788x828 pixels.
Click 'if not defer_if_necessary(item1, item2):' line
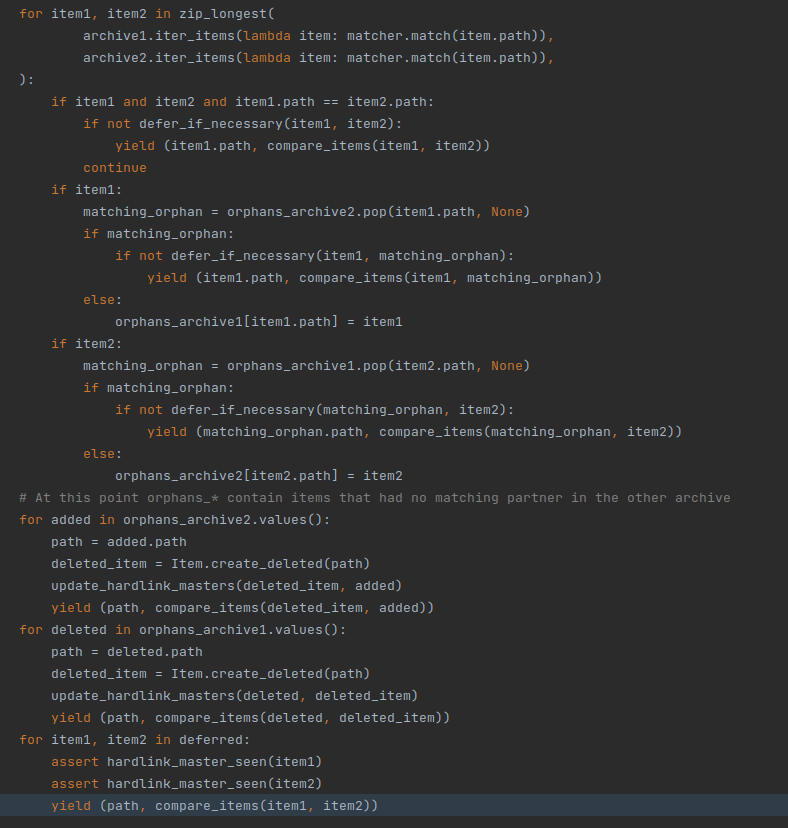point(242,124)
